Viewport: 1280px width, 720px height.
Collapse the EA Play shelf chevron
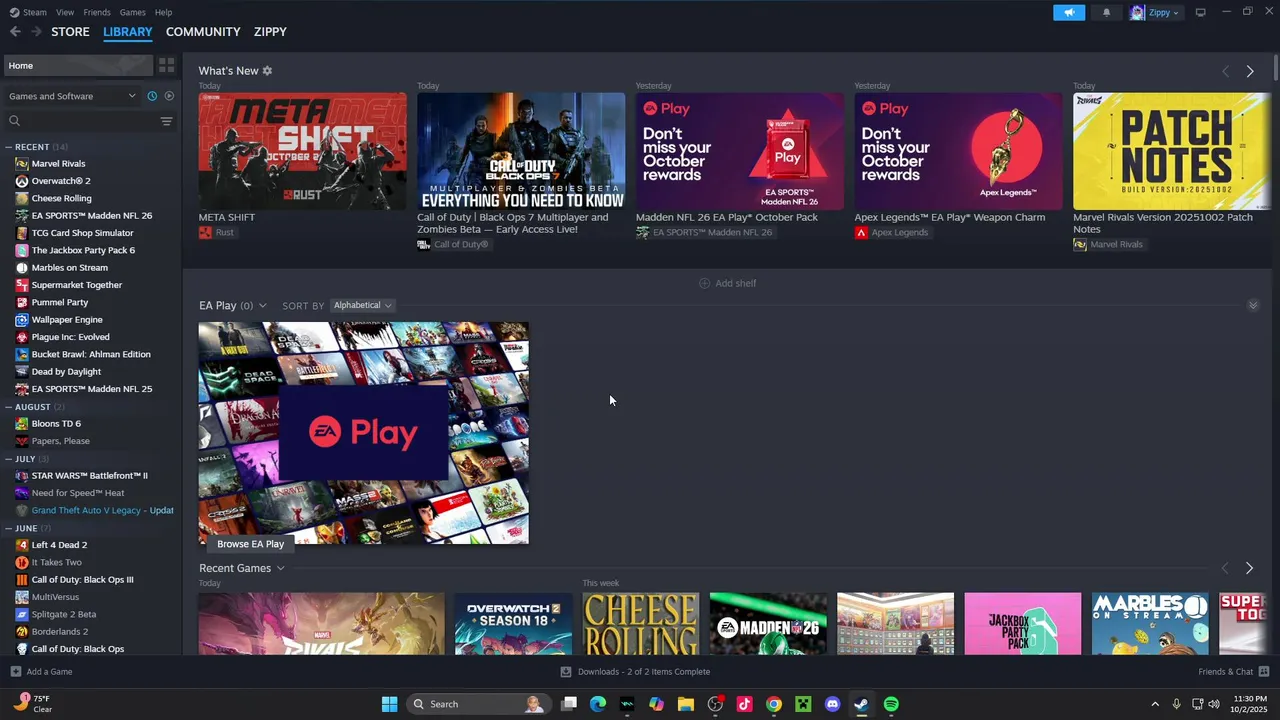coord(1253,305)
